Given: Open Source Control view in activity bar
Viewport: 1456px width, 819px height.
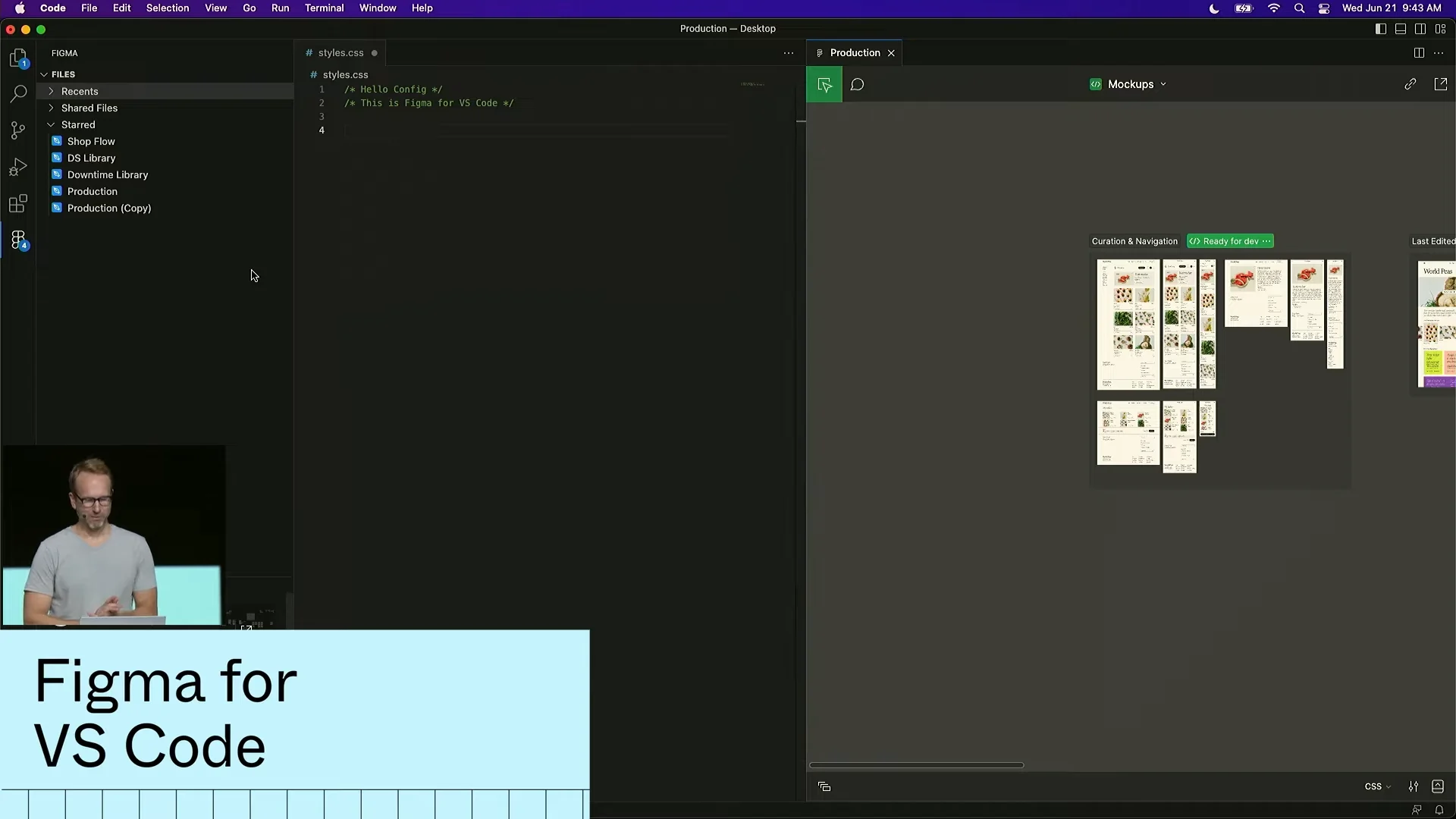Looking at the screenshot, I should pos(18,130).
